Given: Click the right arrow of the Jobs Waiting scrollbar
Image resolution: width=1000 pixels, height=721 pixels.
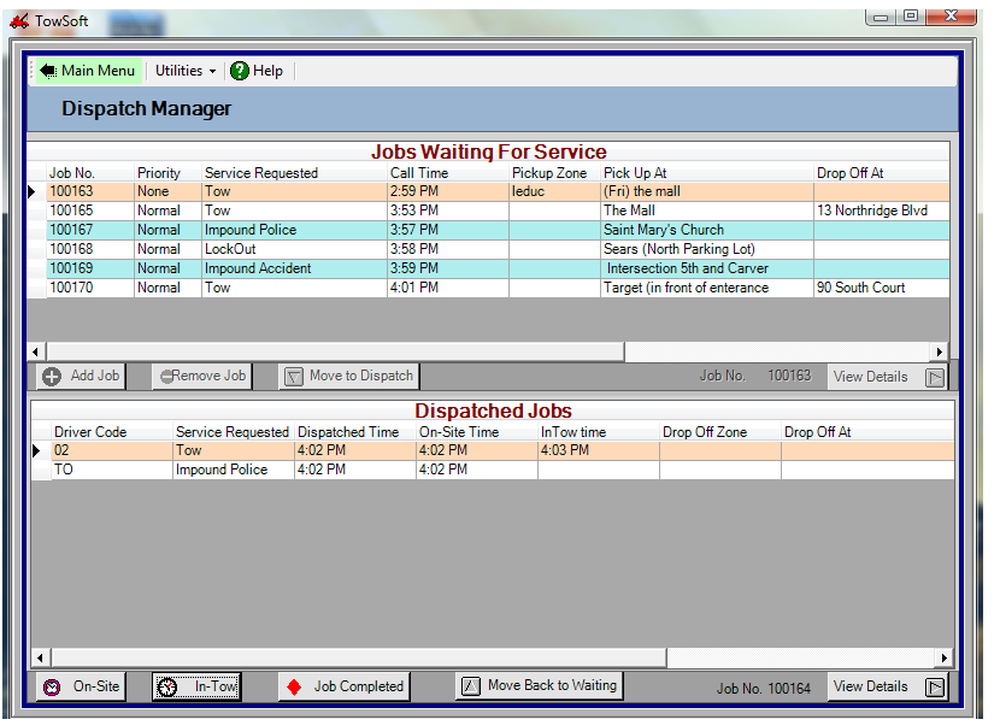Looking at the screenshot, I should [x=940, y=352].
